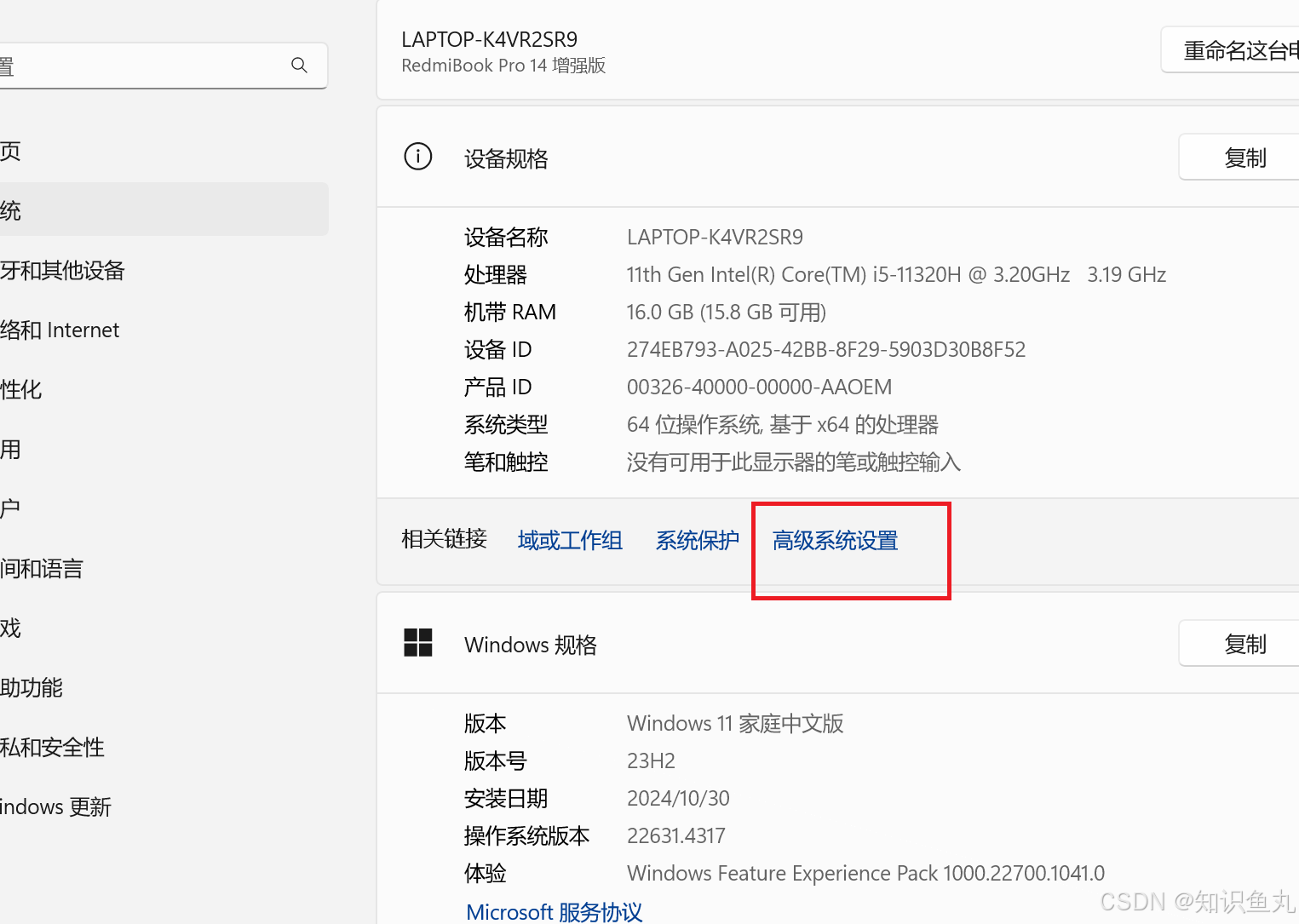Open the 个性化 sidebar item
The image size is (1299, 924).
pos(164,390)
